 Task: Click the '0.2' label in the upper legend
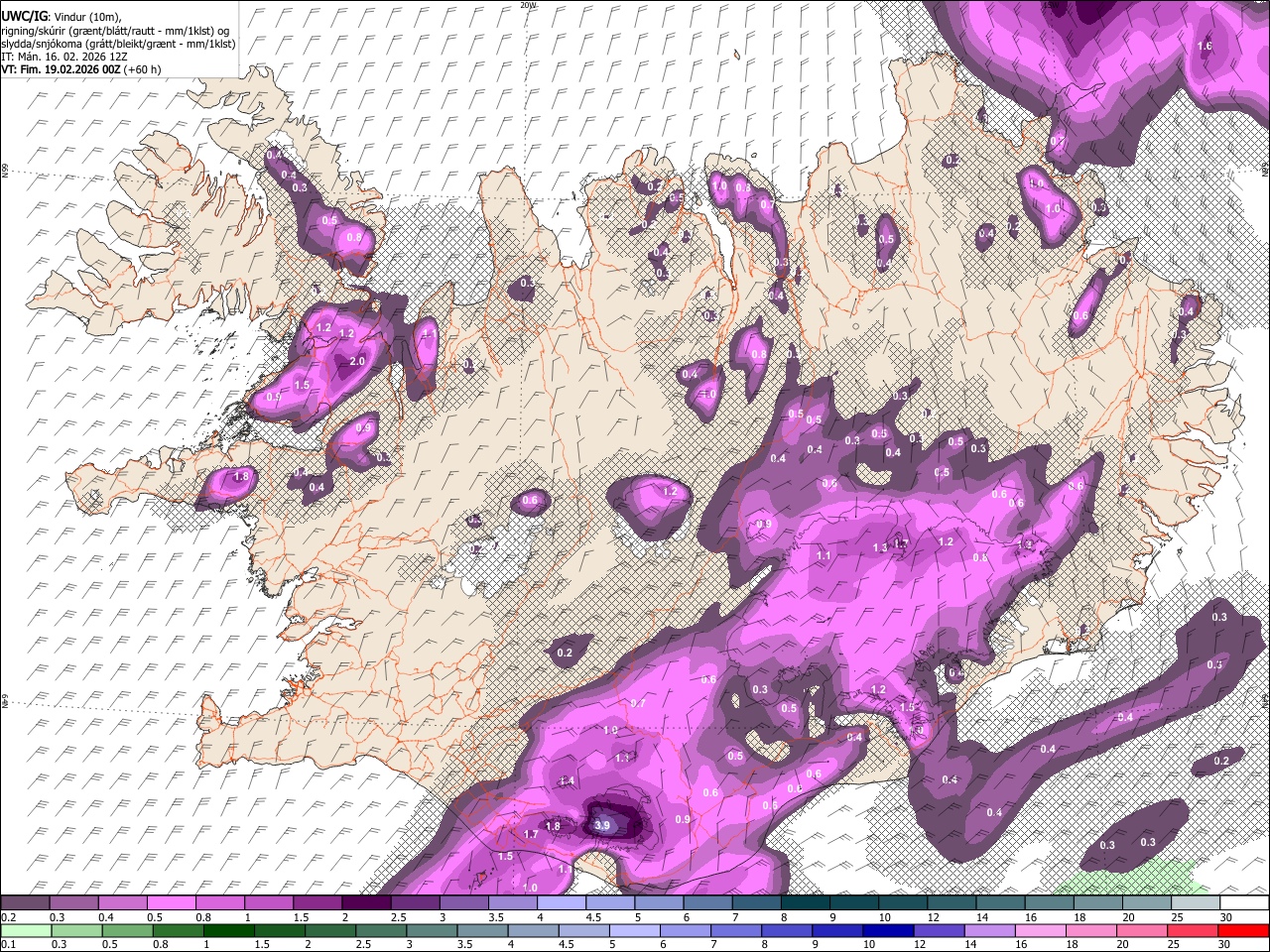8,917
